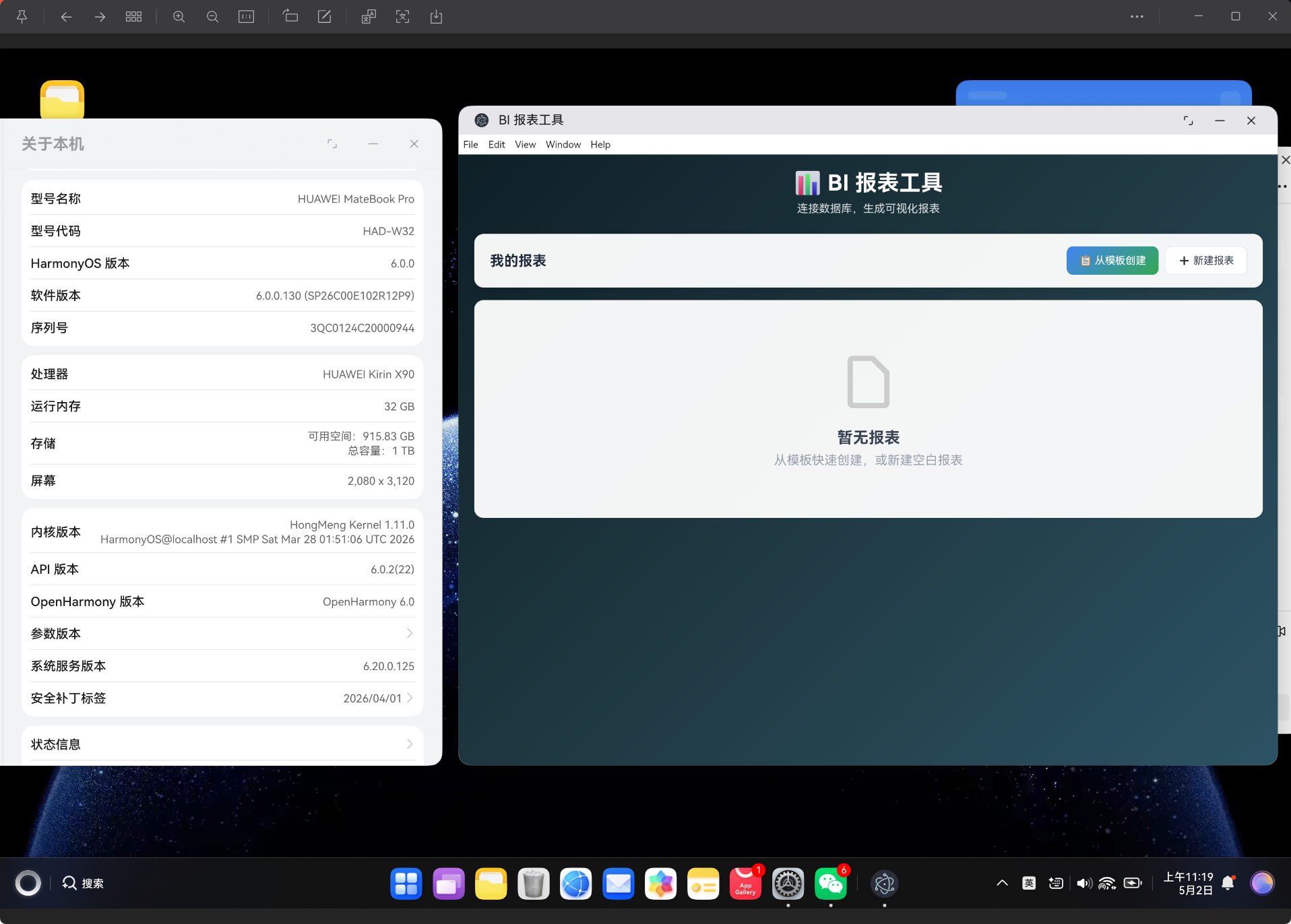Open the three-dot more menu in viewer
The image size is (1291, 924).
click(x=1137, y=17)
